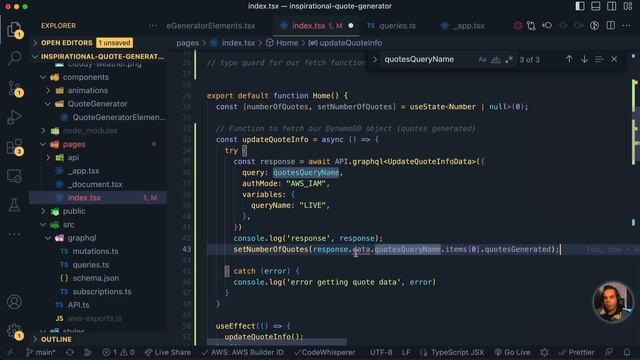Switch to the eGeneratorElements.tsx tab
Viewport: 640px width, 360px height.
point(211,26)
